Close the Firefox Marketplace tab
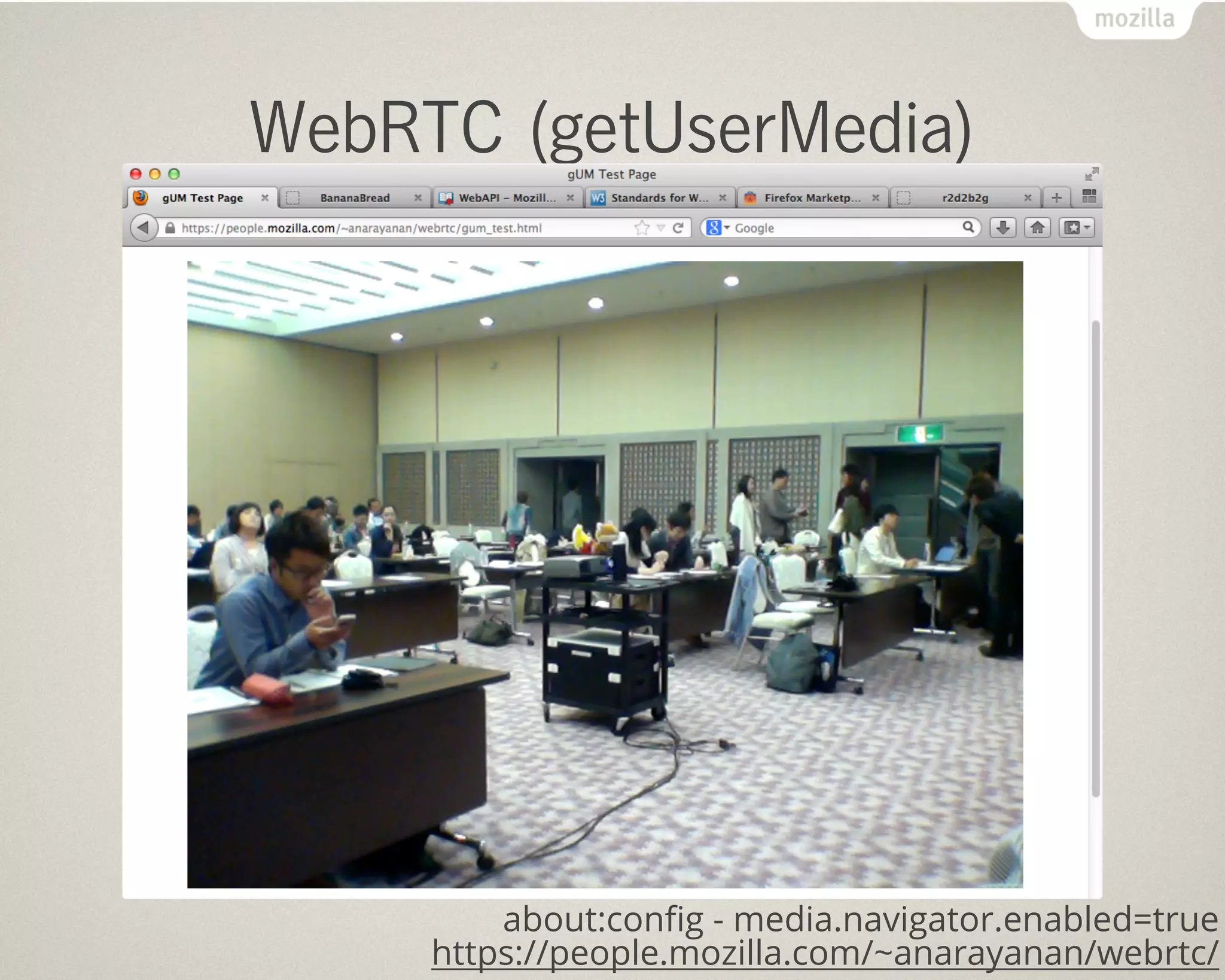This screenshot has height=980, width=1225. point(876,197)
